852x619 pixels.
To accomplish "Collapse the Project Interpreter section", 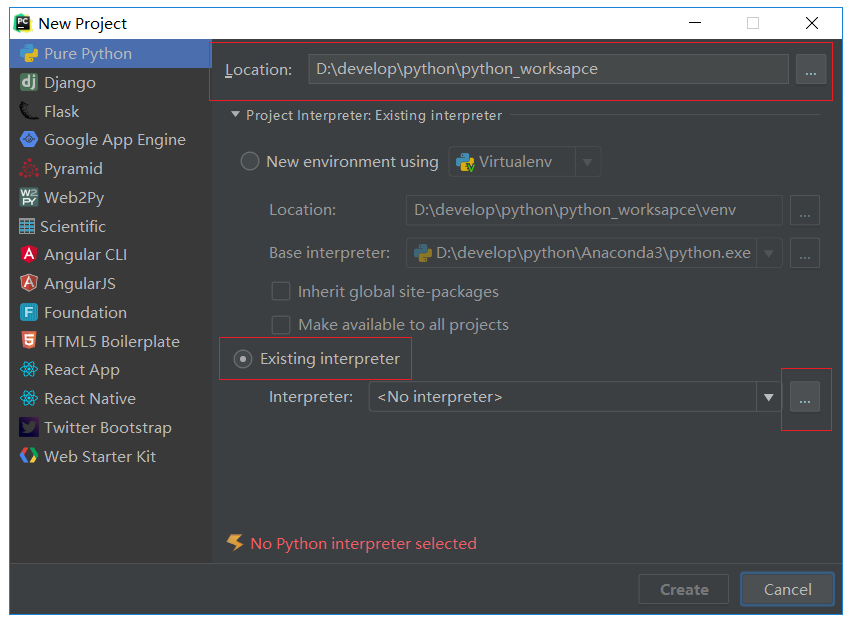I will coord(235,115).
